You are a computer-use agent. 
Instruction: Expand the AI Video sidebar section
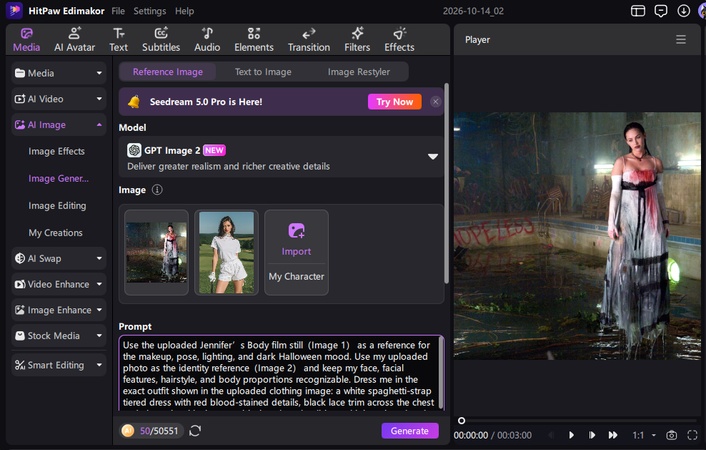[59, 99]
